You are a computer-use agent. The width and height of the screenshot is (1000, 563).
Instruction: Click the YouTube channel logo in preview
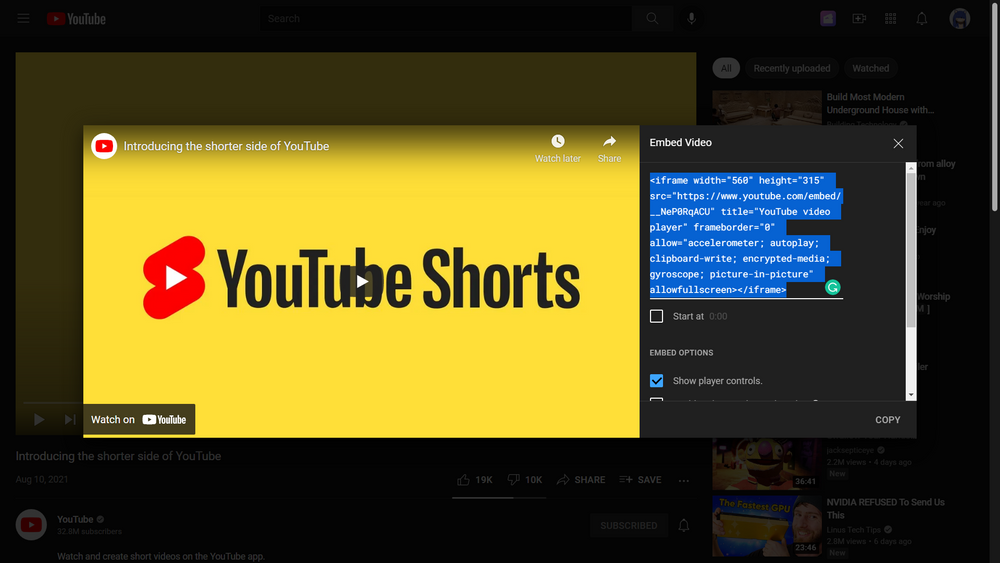104,146
